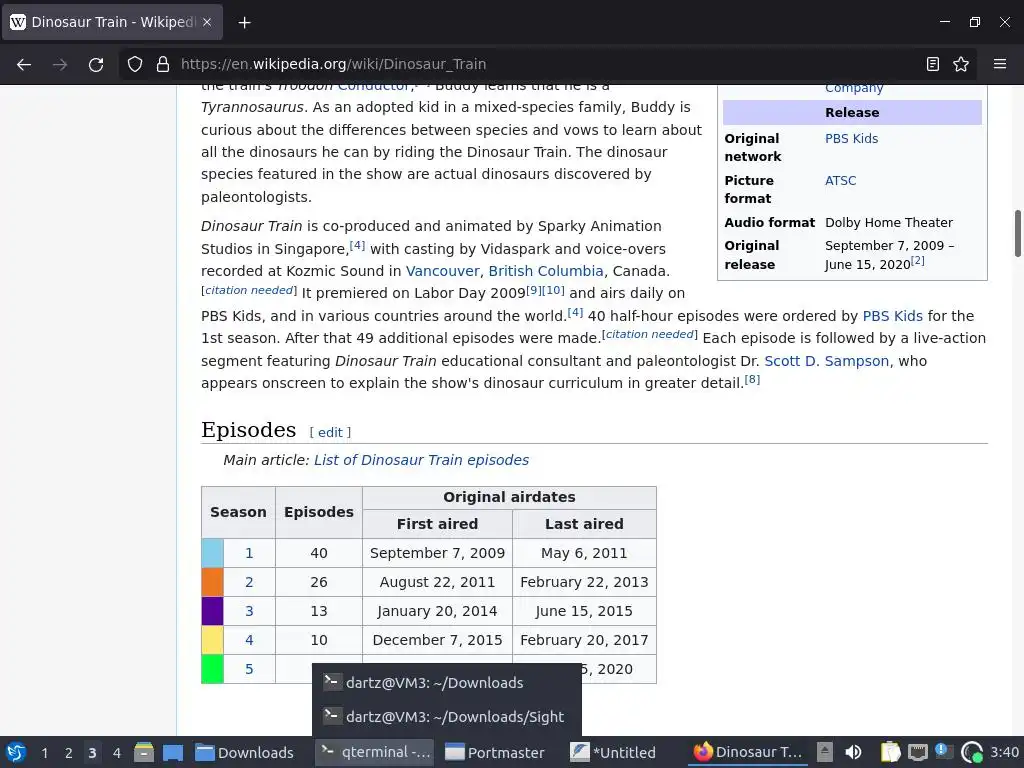The image size is (1024, 768).
Task: Open the Firefox hamburger menu
Action: point(1000,64)
